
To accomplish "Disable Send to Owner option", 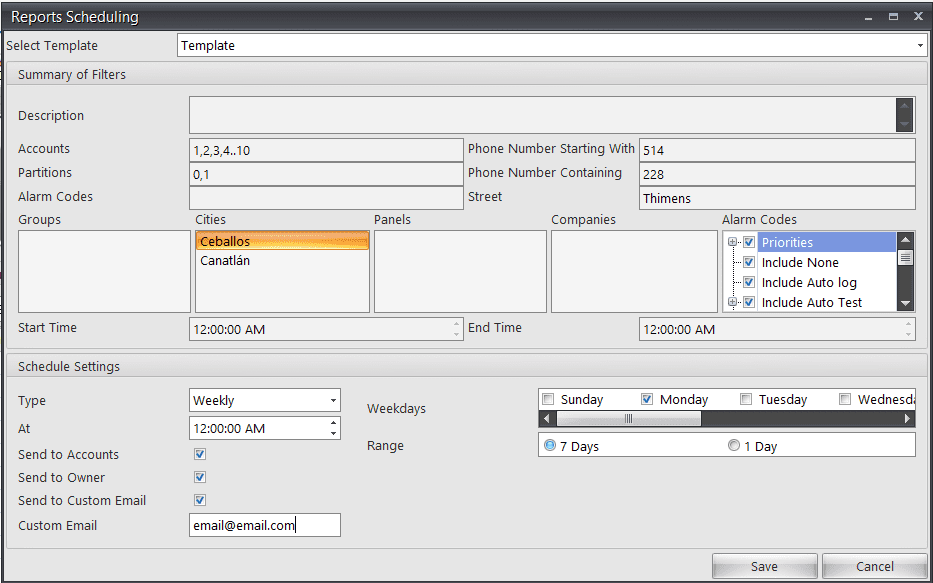I will pos(198,477).
